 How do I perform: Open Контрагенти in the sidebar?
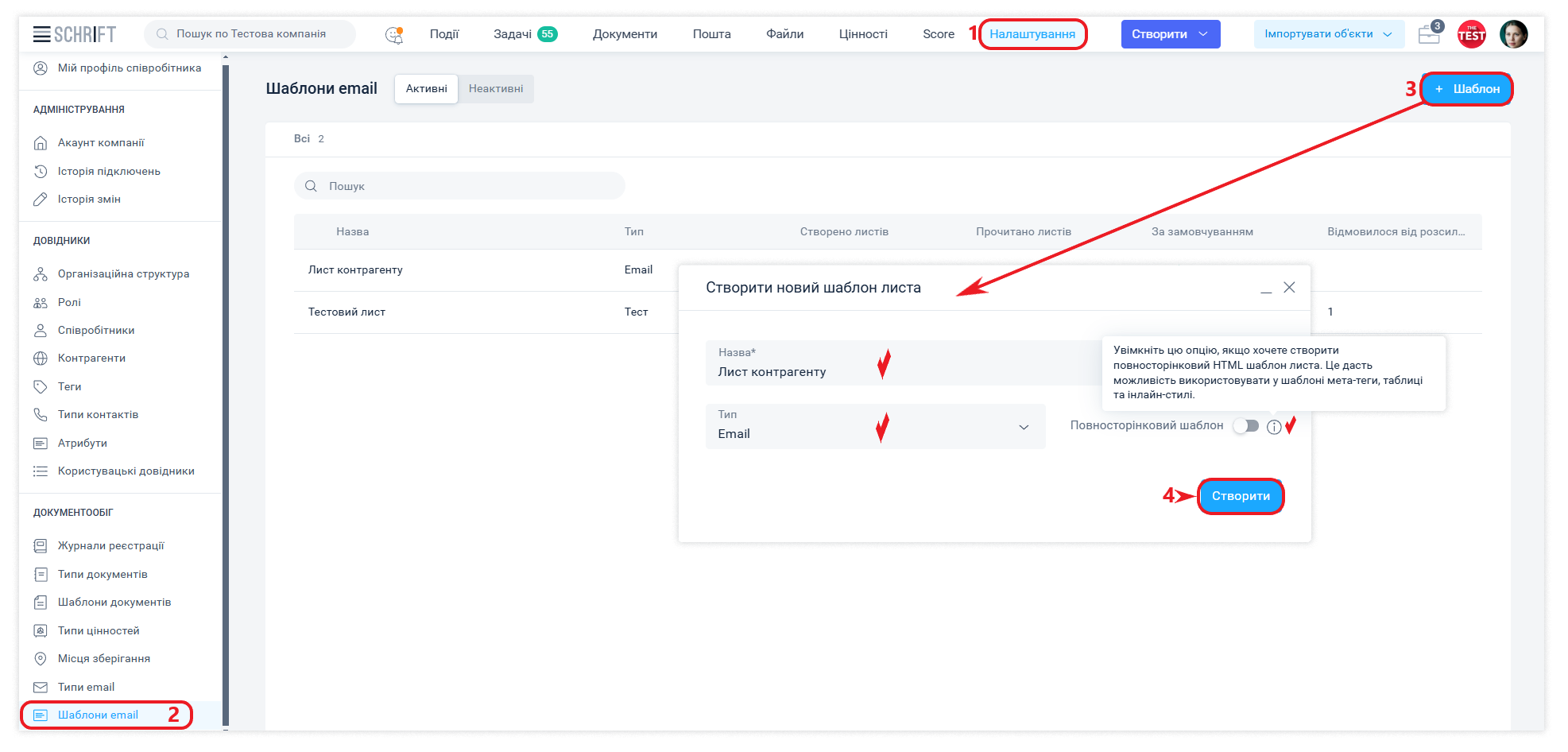pos(91,359)
